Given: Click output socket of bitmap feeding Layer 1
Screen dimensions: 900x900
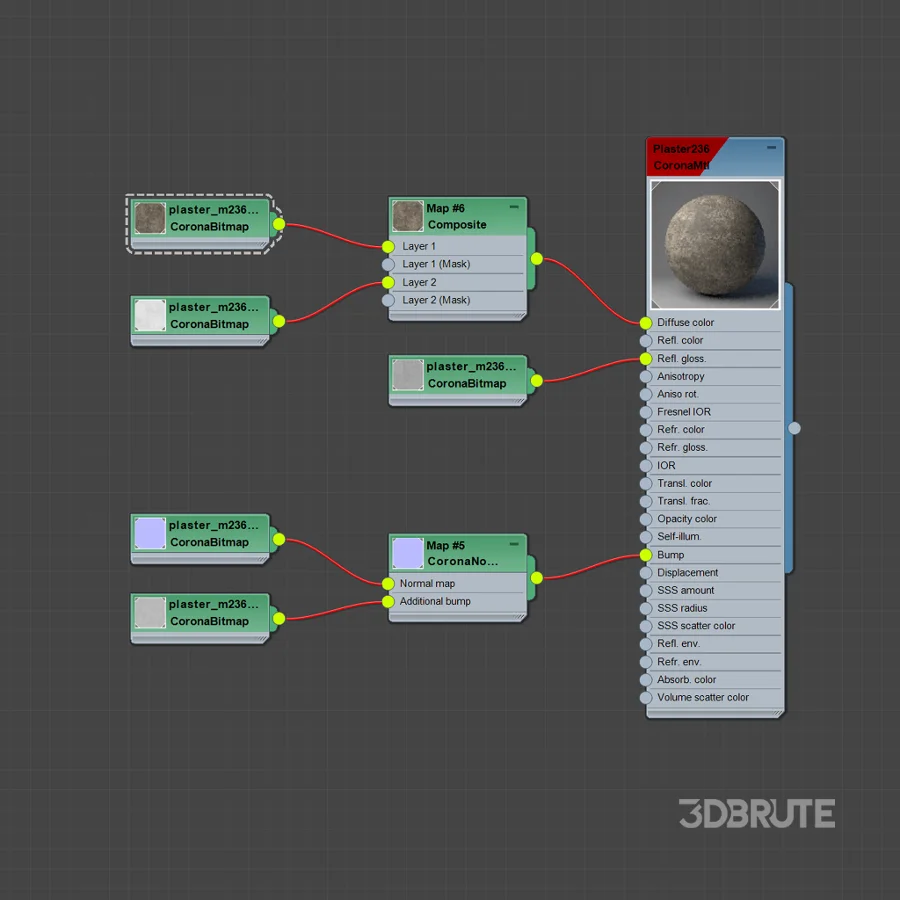Looking at the screenshot, I should [x=279, y=224].
